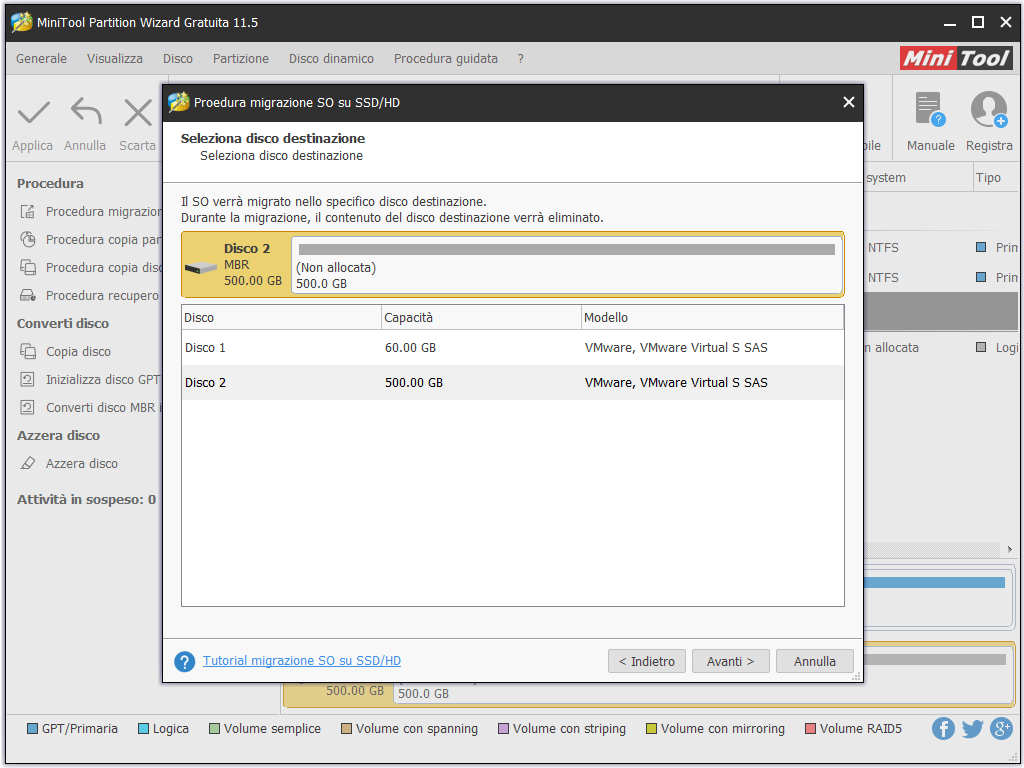The height and width of the screenshot is (768, 1024).
Task: Click the Azzera disco eraser icon
Action: coord(28,464)
